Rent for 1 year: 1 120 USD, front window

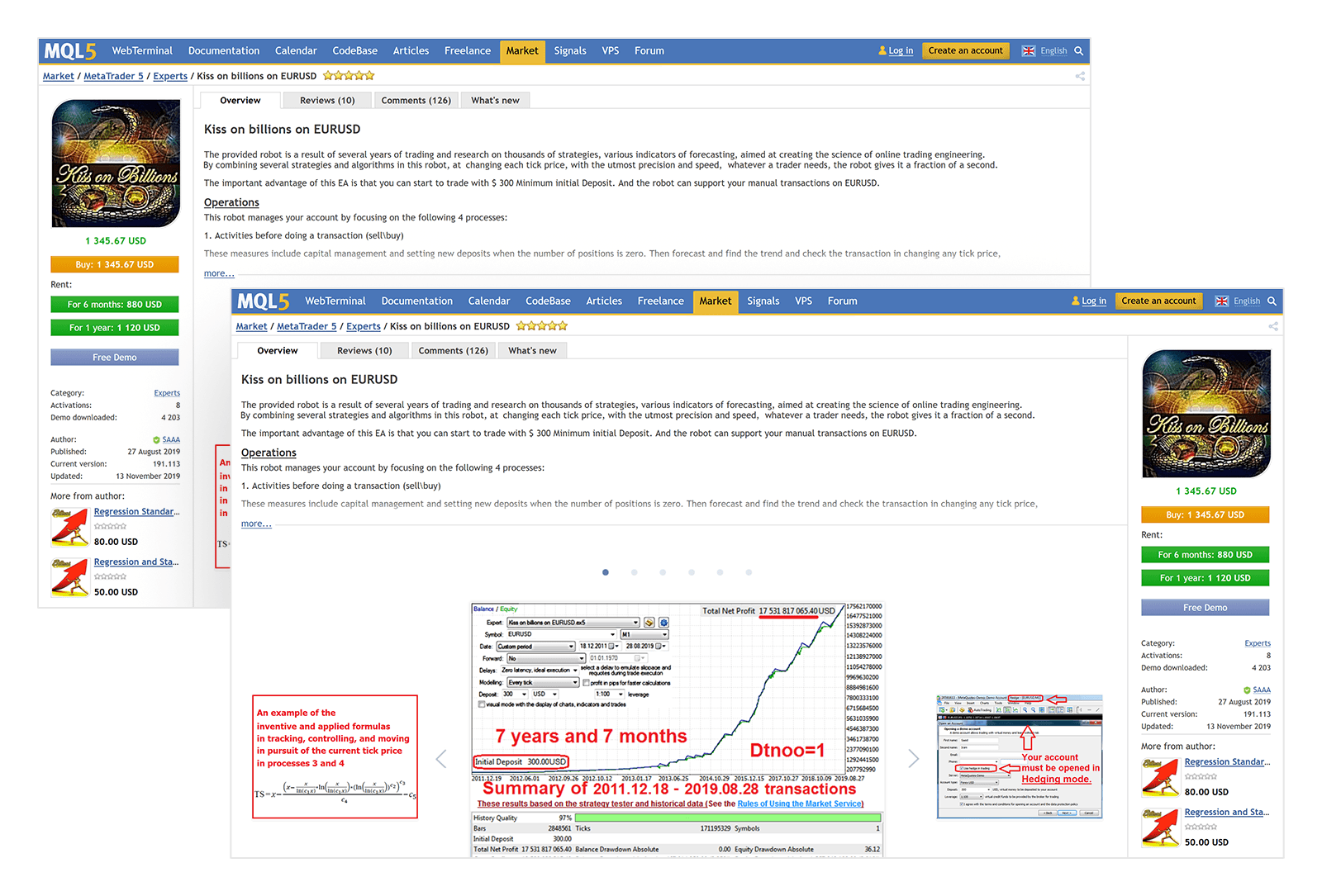[x=1205, y=578]
